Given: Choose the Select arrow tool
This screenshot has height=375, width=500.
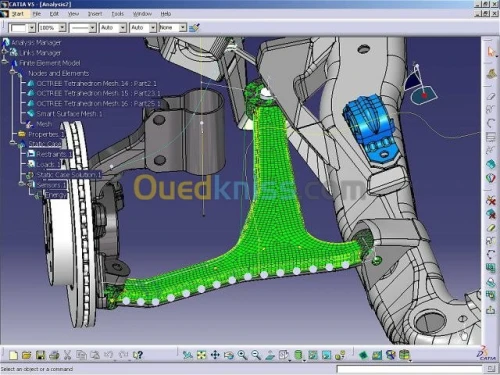Looking at the screenshot, I should [491, 52].
